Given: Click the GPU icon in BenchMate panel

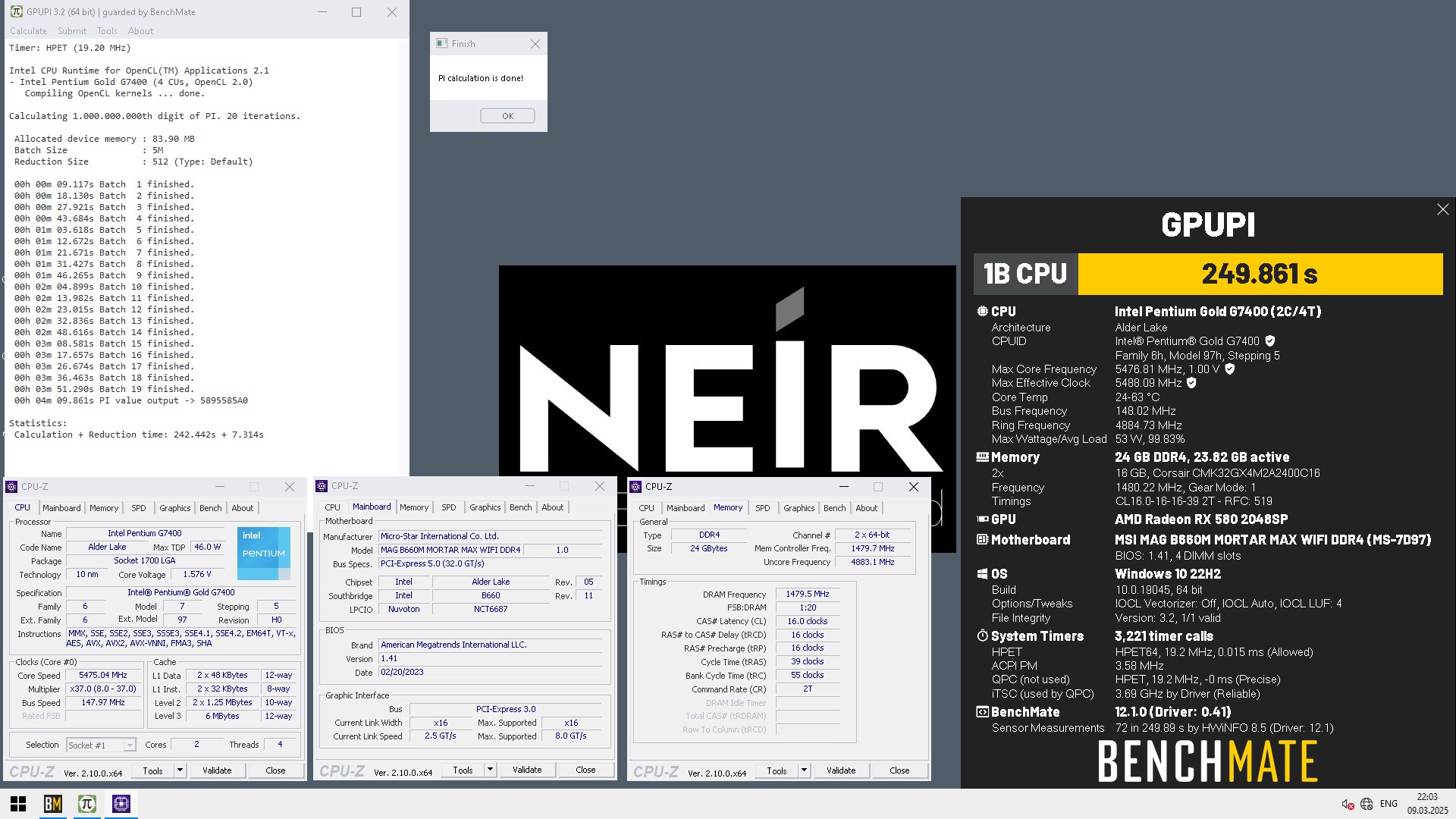Looking at the screenshot, I should click(x=982, y=519).
